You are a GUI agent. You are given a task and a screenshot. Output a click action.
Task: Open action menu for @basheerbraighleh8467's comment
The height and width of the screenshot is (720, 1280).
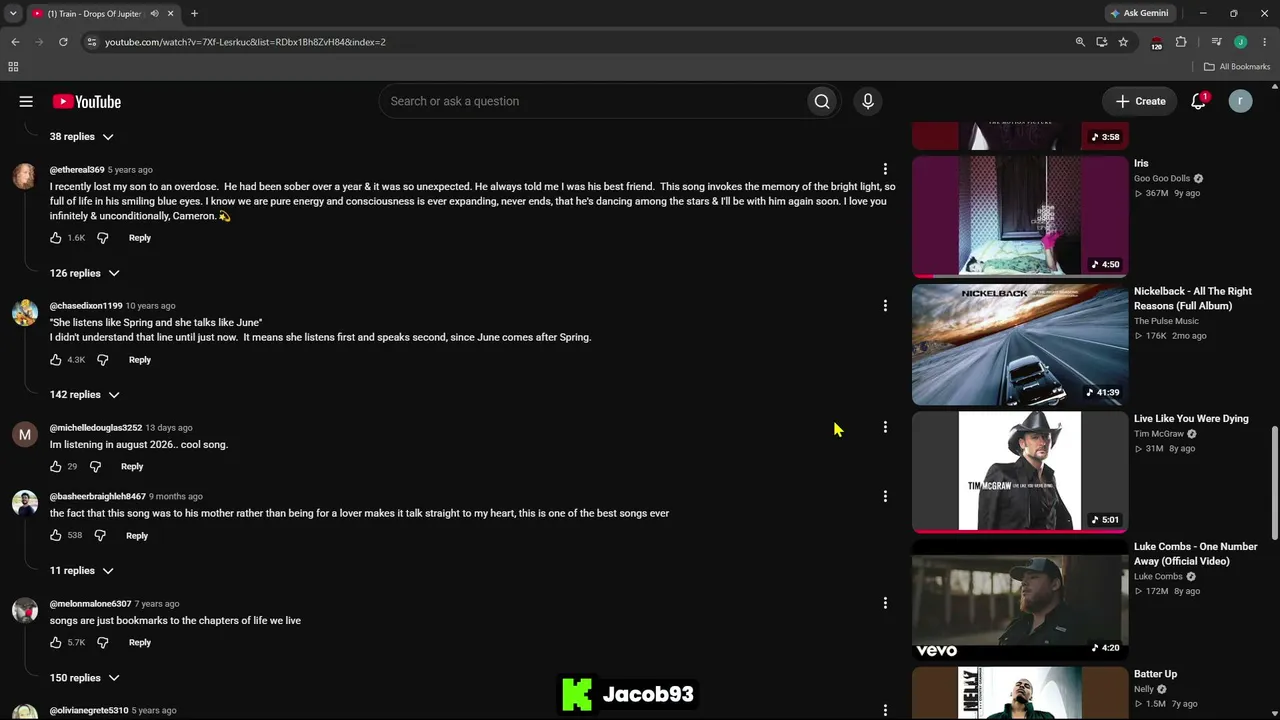pos(885,496)
